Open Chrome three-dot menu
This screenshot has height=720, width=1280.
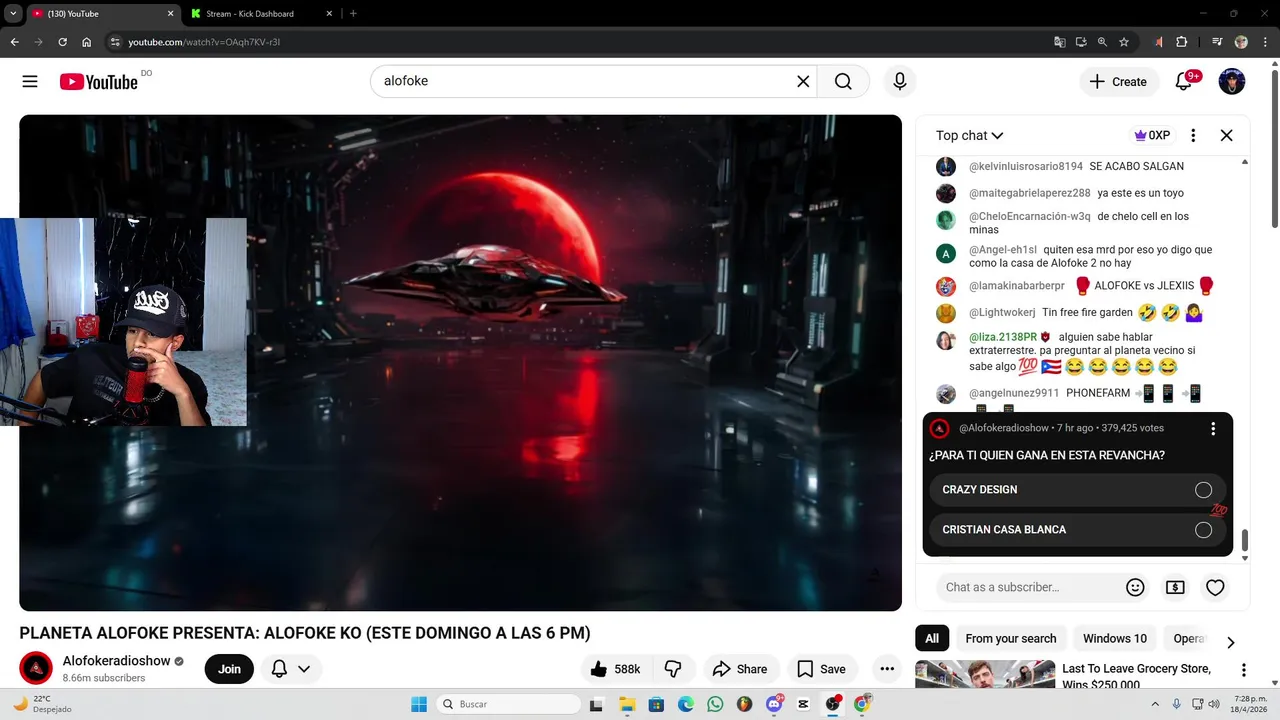click(1266, 42)
